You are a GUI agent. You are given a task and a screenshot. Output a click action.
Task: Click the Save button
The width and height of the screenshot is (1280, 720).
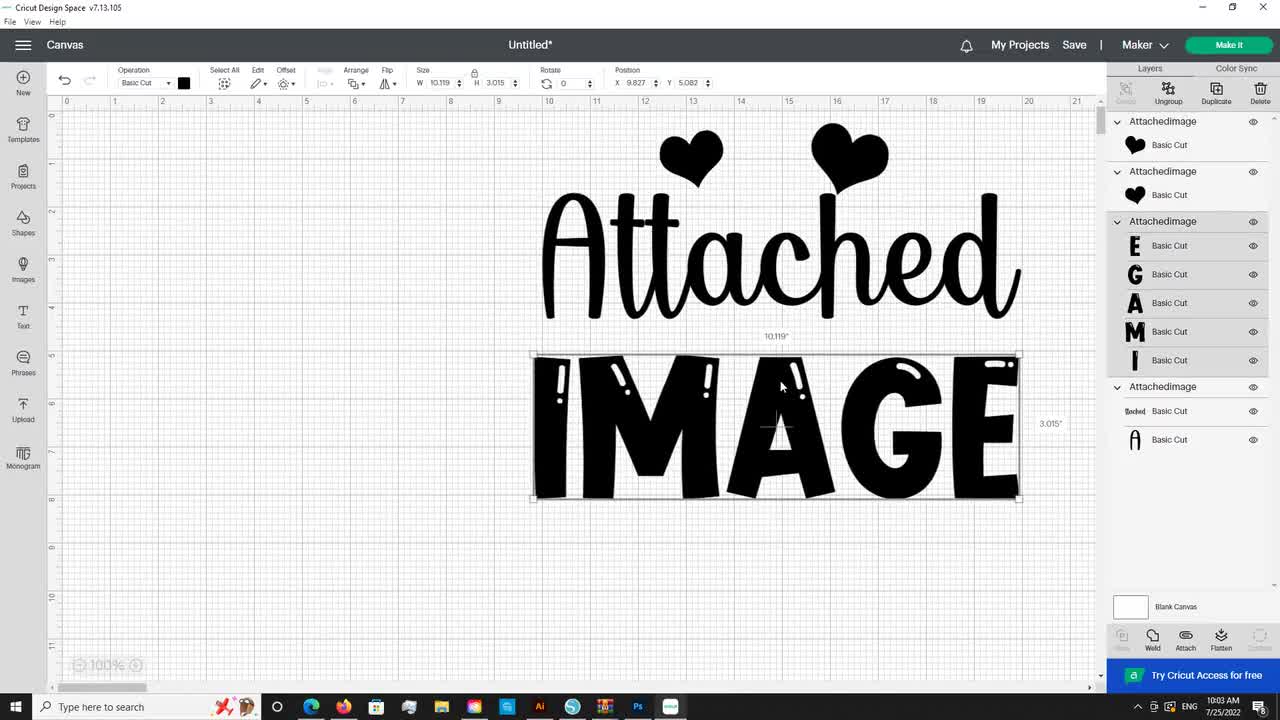click(1074, 45)
